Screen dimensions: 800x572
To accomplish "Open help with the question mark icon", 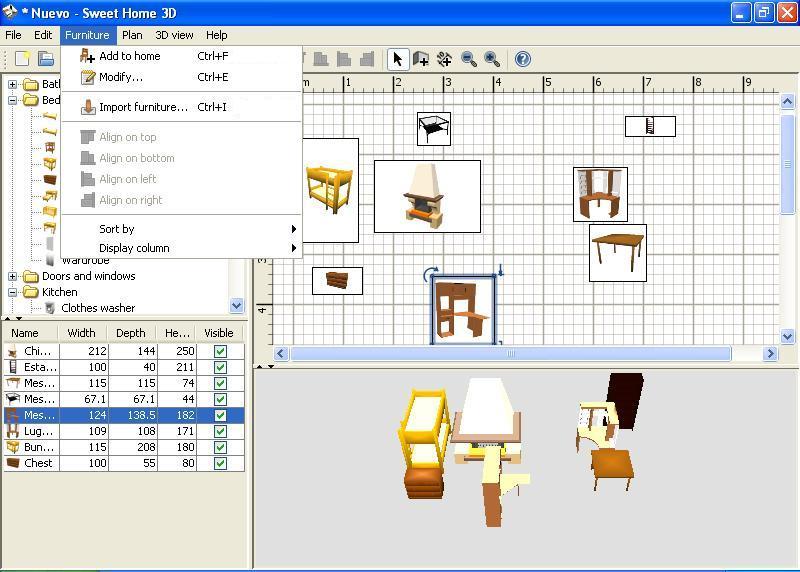I will click(522, 59).
